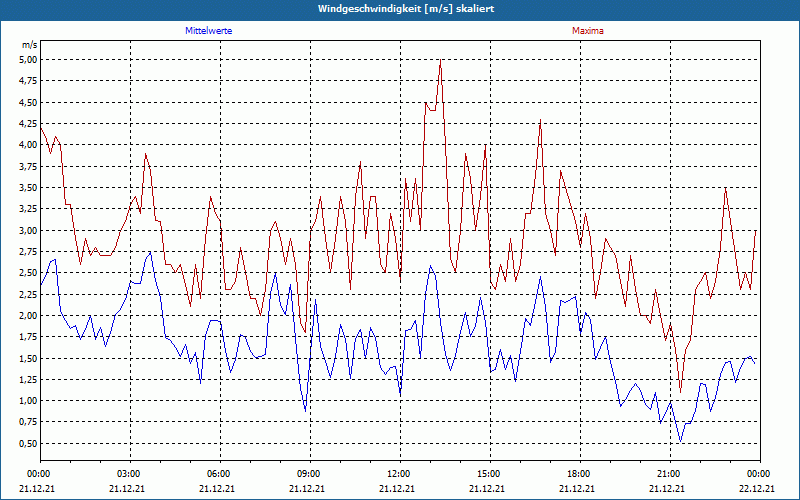Click the 1,75 y-axis label
800x500 pixels.
[x=29, y=337]
